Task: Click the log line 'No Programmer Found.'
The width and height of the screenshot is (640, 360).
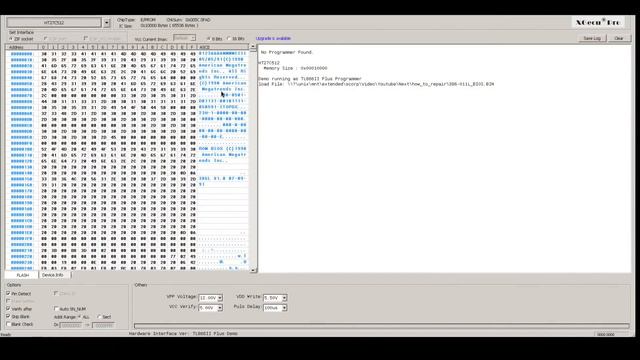Action: [287, 52]
